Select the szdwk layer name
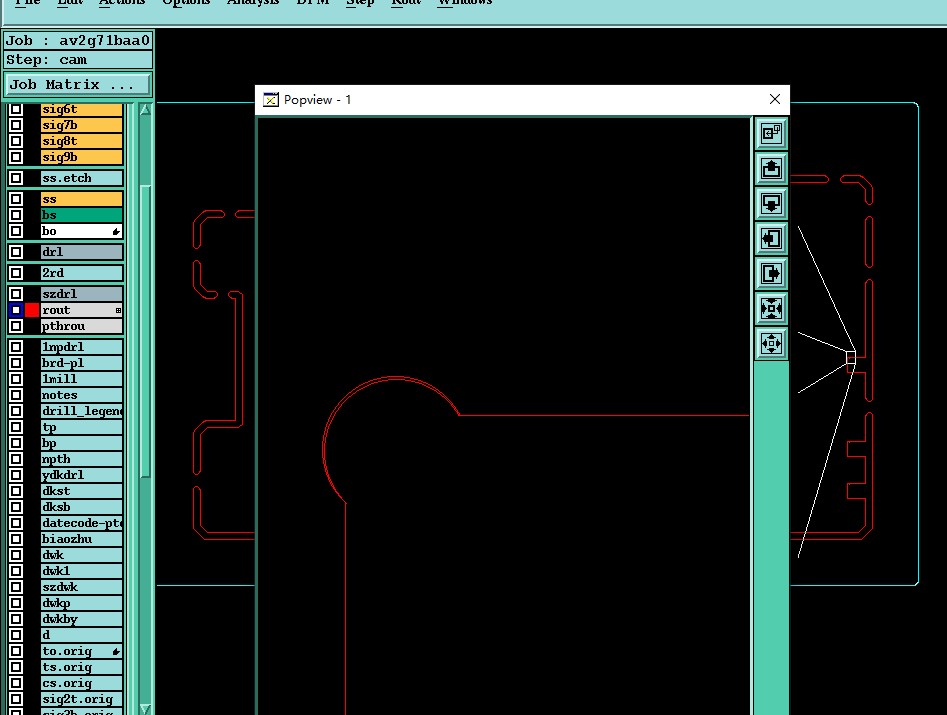Image resolution: width=947 pixels, height=715 pixels. tap(82, 586)
